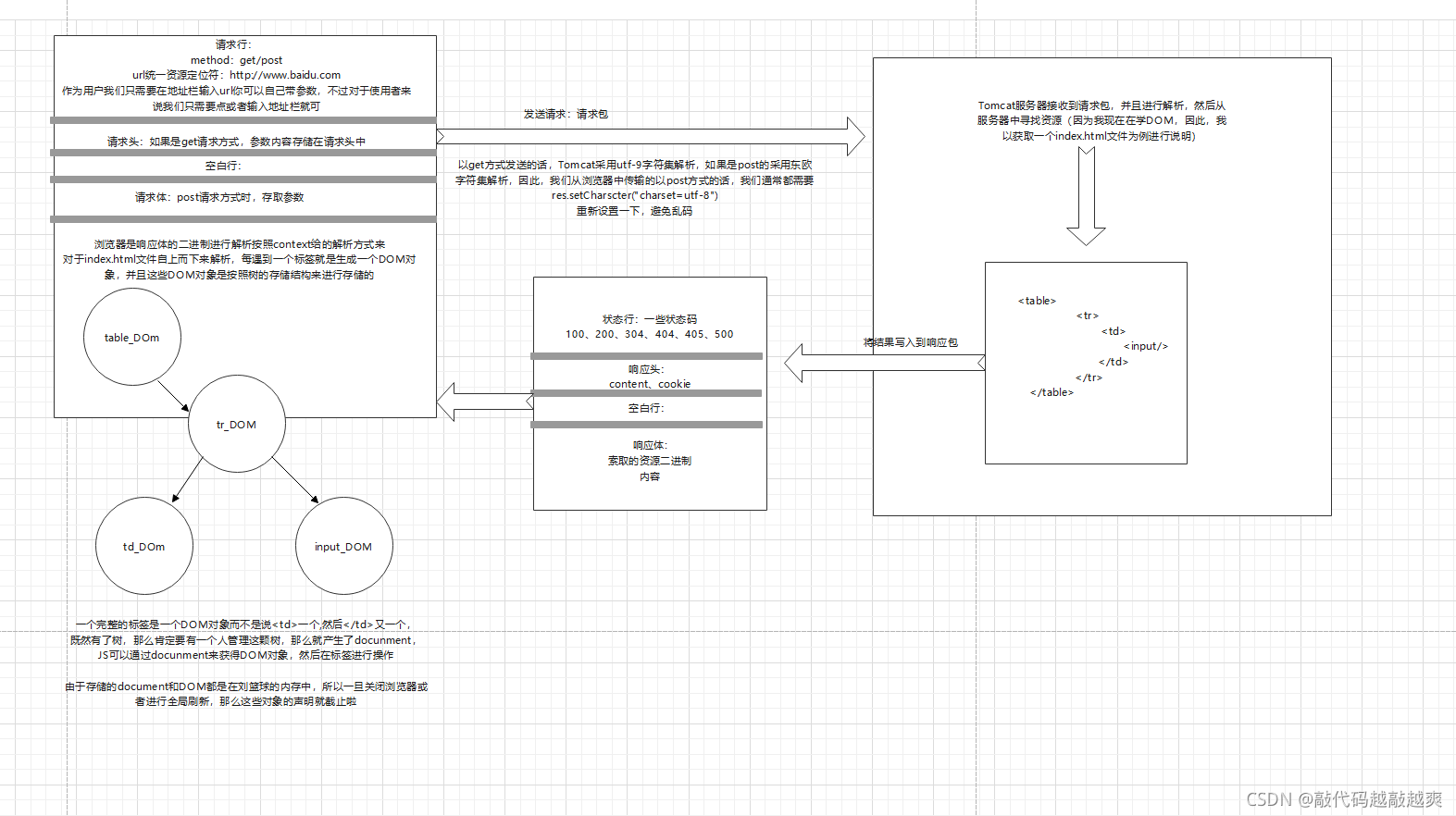The height and width of the screenshot is (816, 1456).
Task: Click the 'JS可以通过docunment来获得DOM对象' line
Action: [245, 655]
